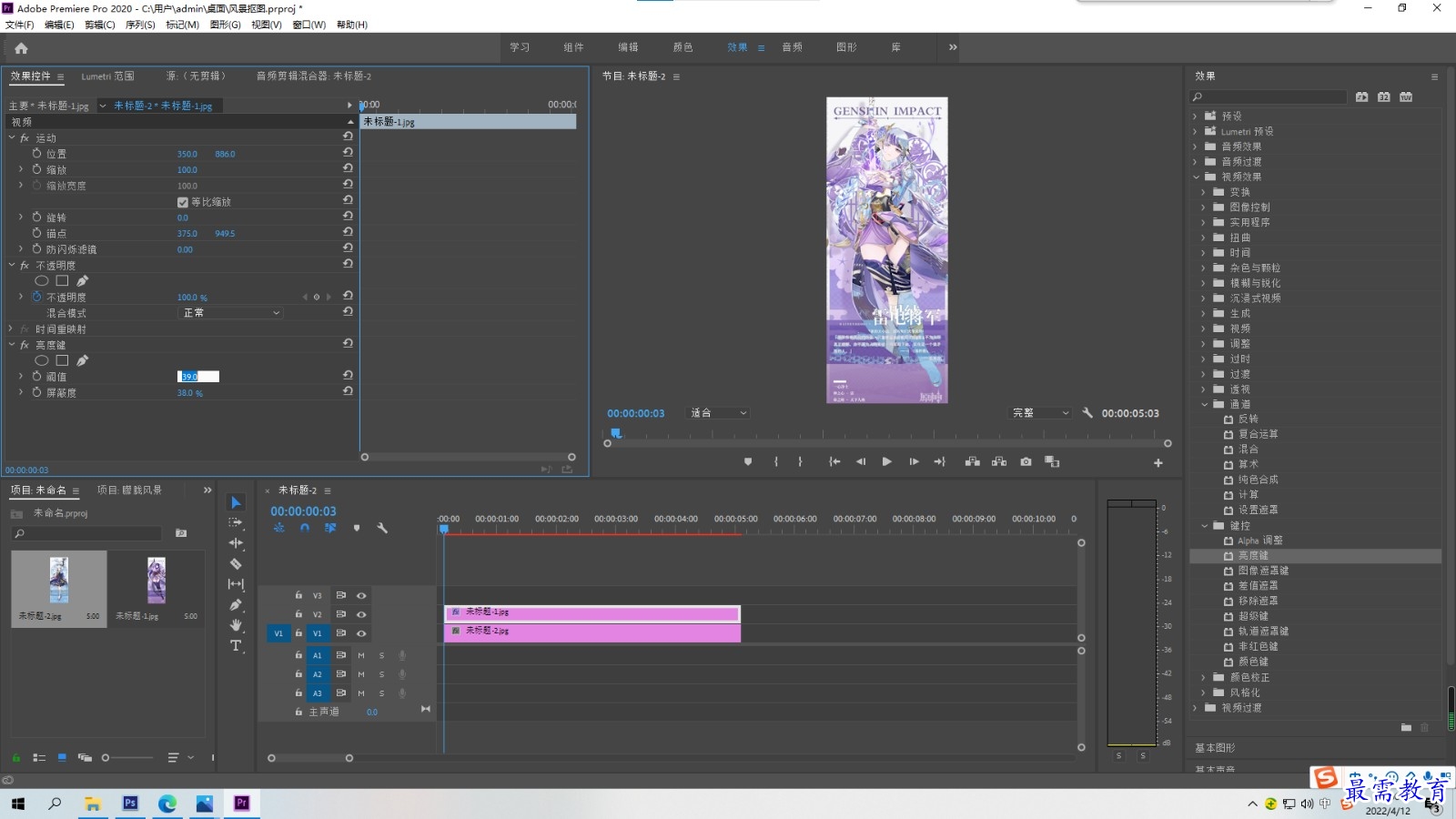
Task: Click 阈值 value input field
Action: (x=198, y=377)
